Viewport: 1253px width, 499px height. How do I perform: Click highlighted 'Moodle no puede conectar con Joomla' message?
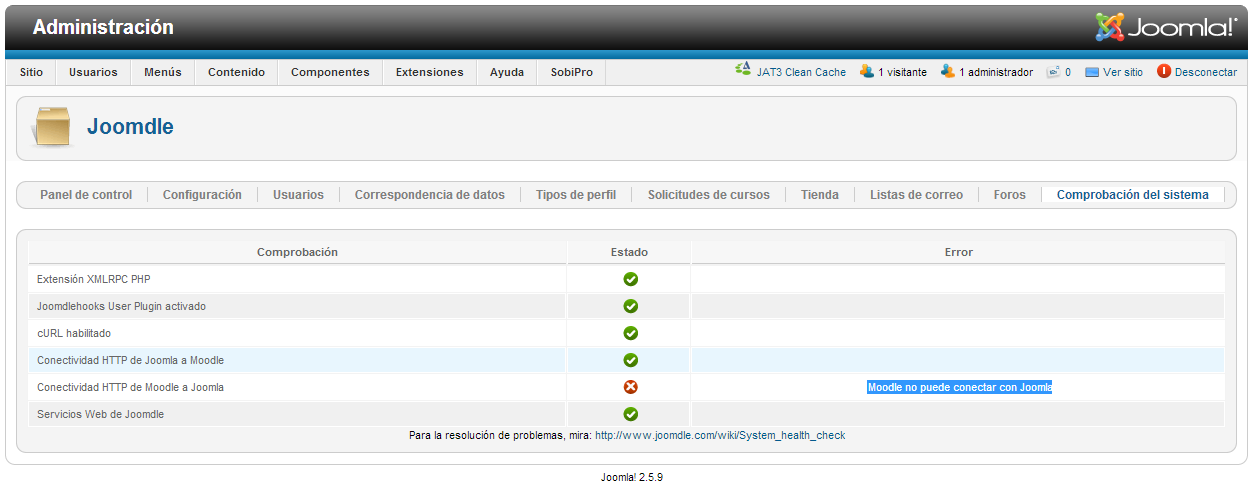coord(959,387)
